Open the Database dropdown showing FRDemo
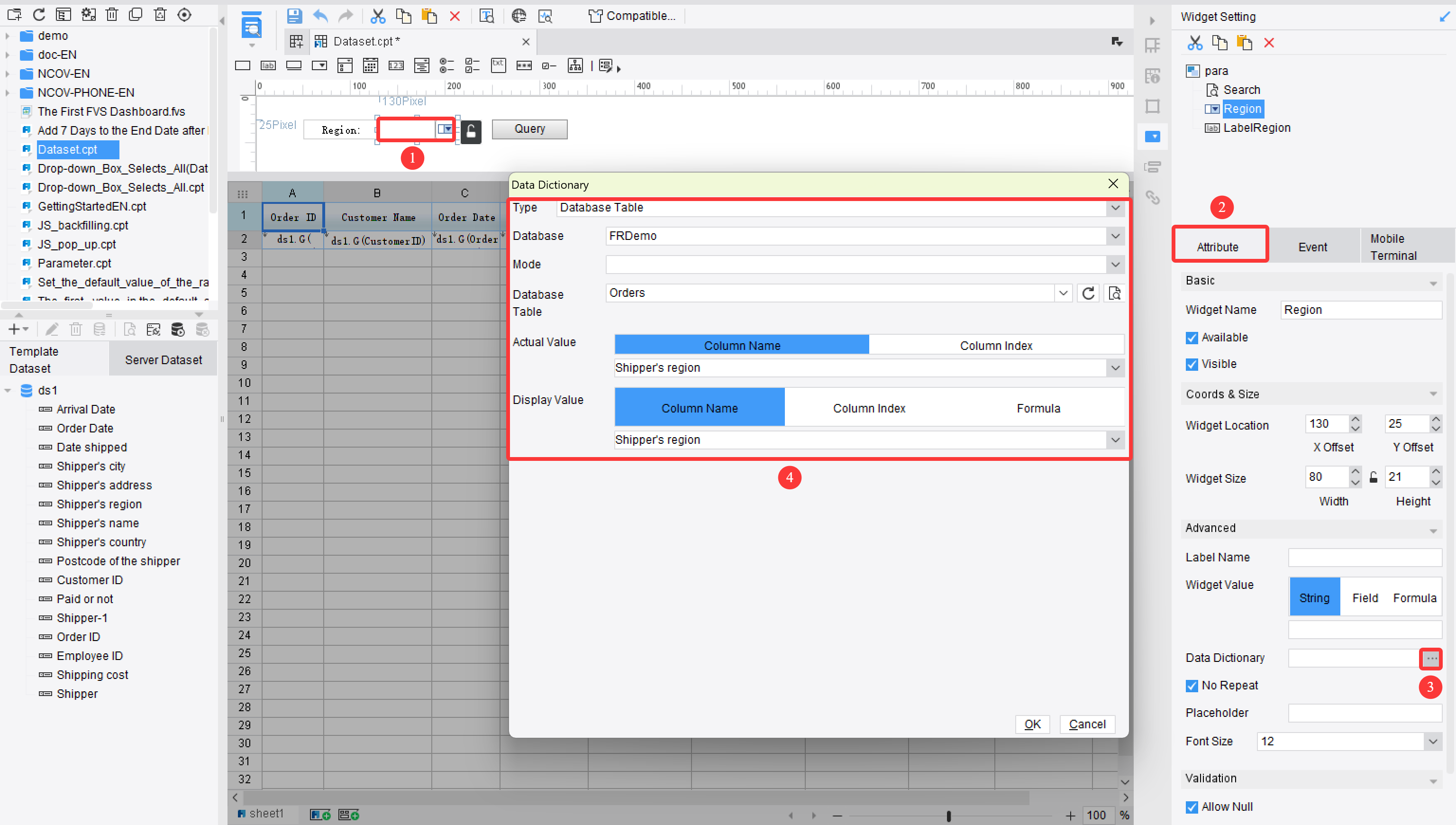Viewport: 1456px width, 825px height. pyautogui.click(x=1115, y=236)
